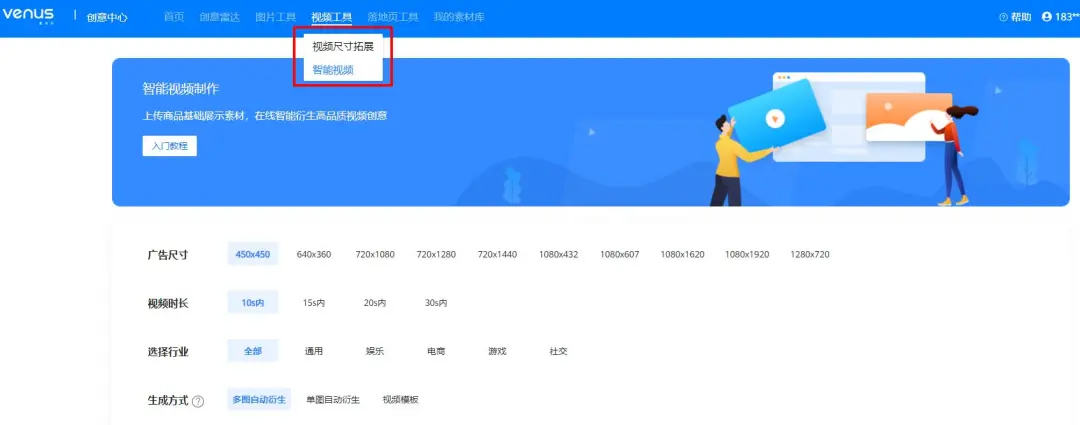The height and width of the screenshot is (425, 1080).
Task: Choose the 单图自动衍生 generation method
Action: (333, 400)
